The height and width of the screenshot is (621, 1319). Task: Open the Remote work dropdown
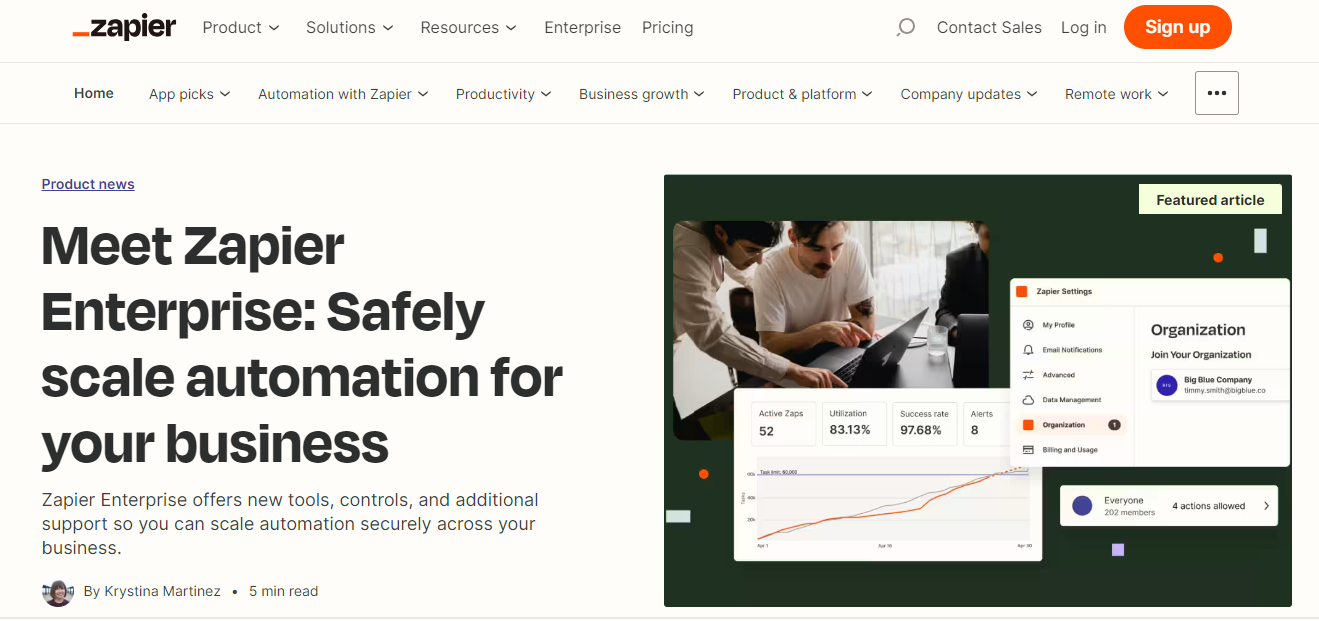tap(1117, 94)
